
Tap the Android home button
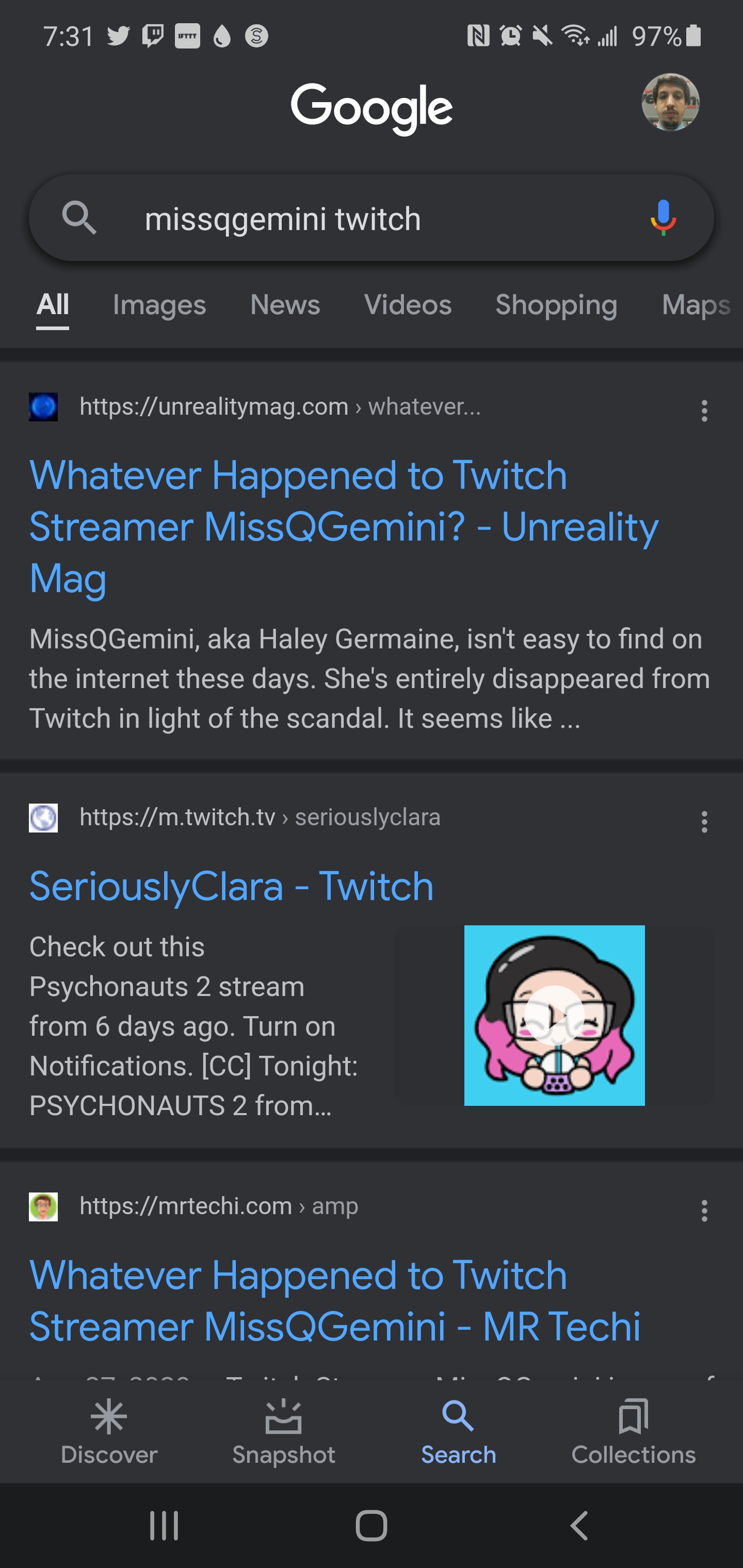(x=371, y=1525)
